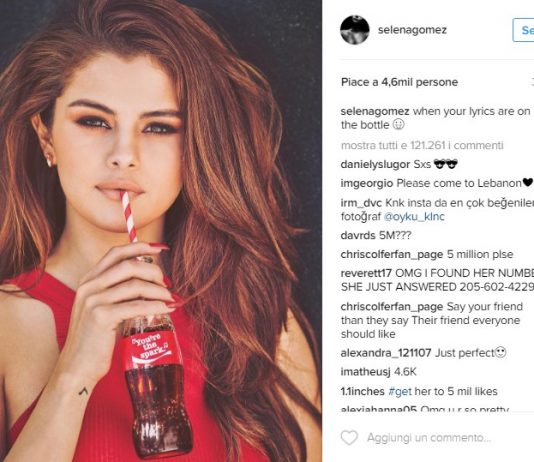Open commenter davrds's profile

358,235
